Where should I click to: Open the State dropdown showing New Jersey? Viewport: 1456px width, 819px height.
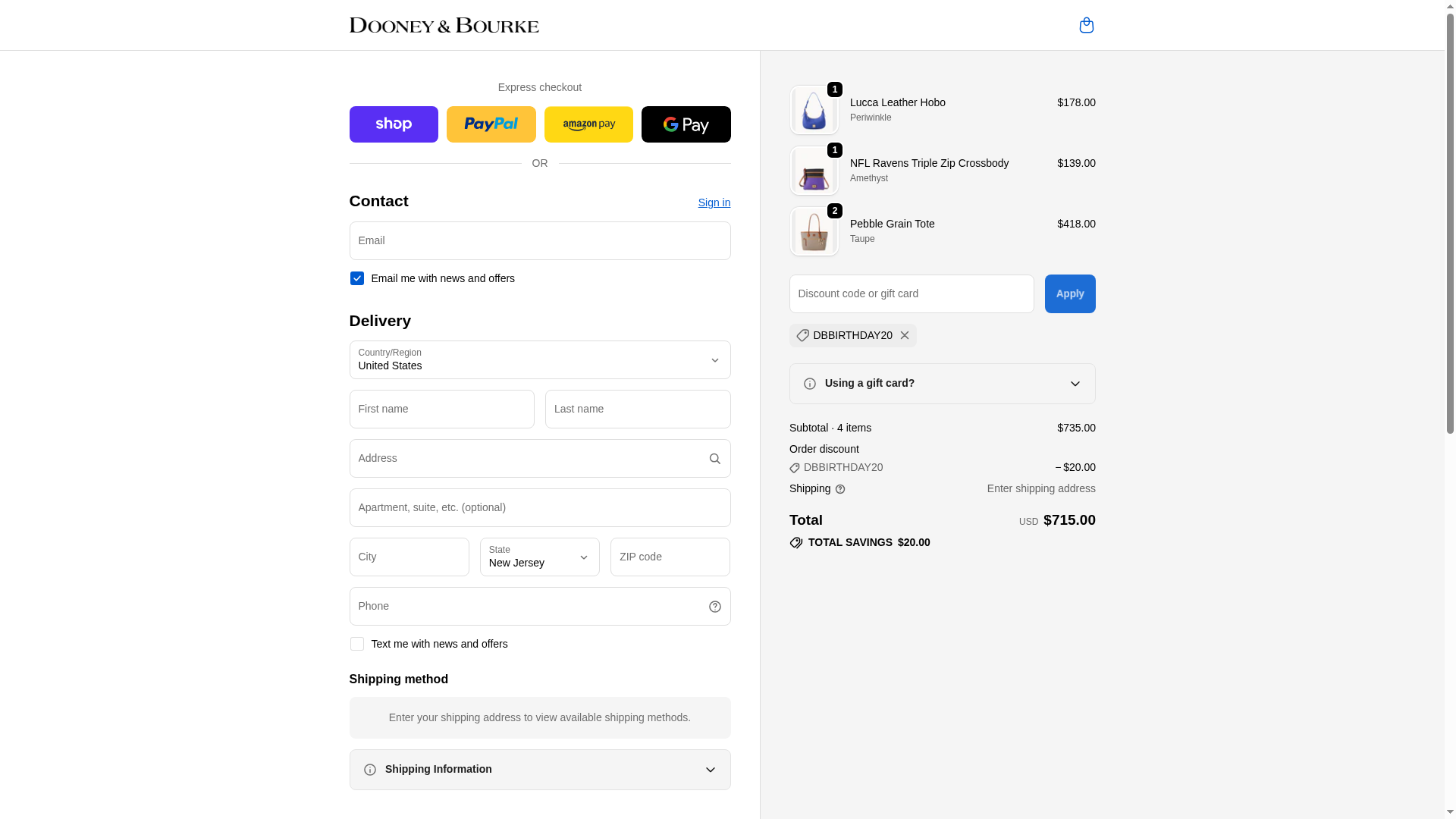tap(539, 557)
